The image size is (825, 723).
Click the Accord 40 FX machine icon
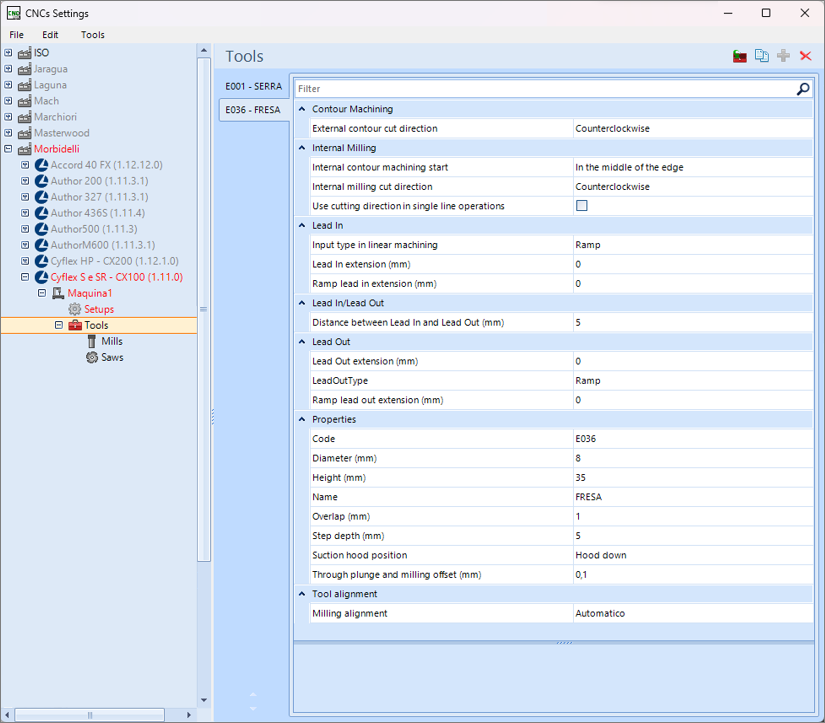coord(42,165)
